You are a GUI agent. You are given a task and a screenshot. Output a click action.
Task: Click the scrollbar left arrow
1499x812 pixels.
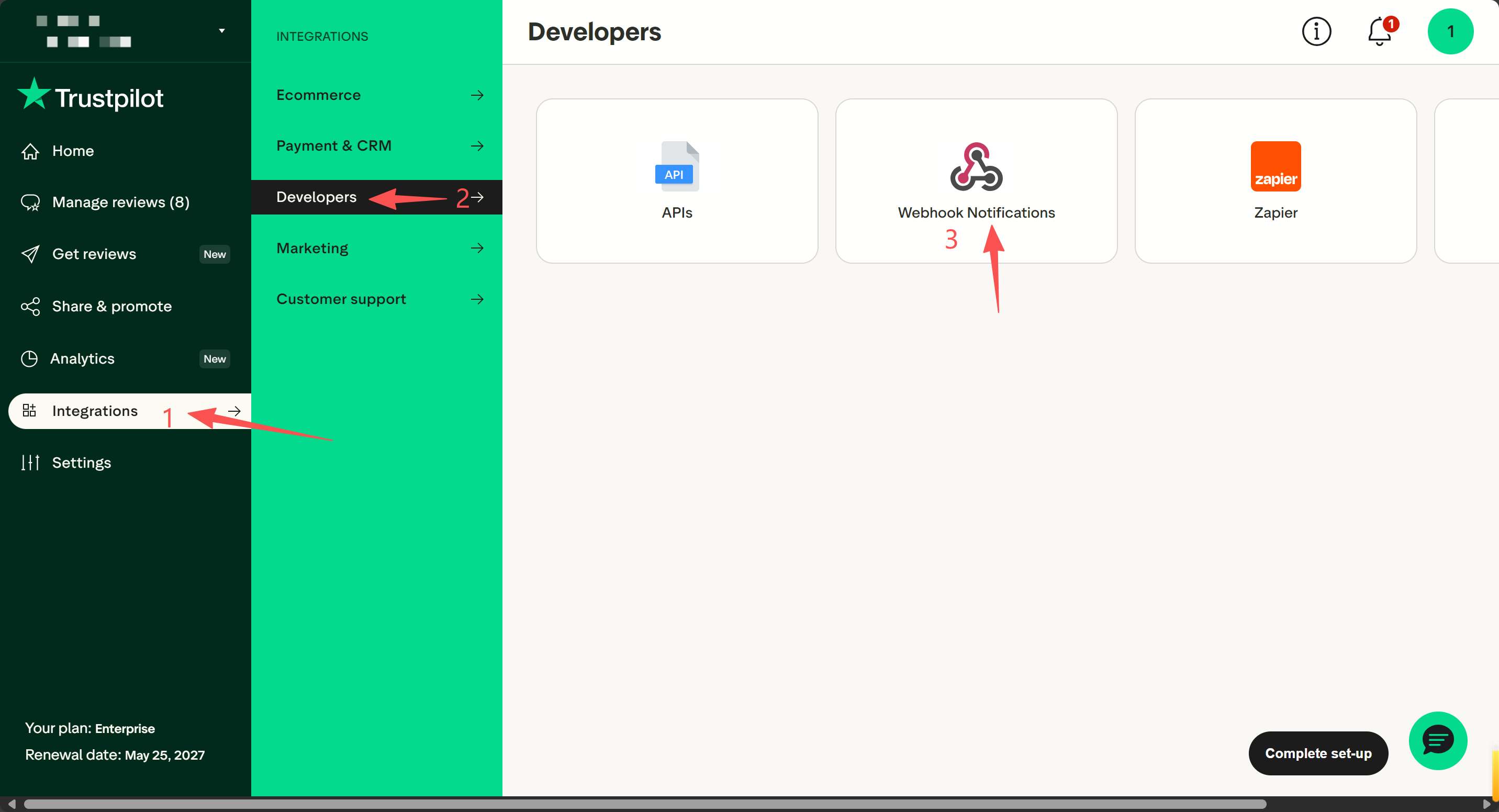(x=11, y=805)
